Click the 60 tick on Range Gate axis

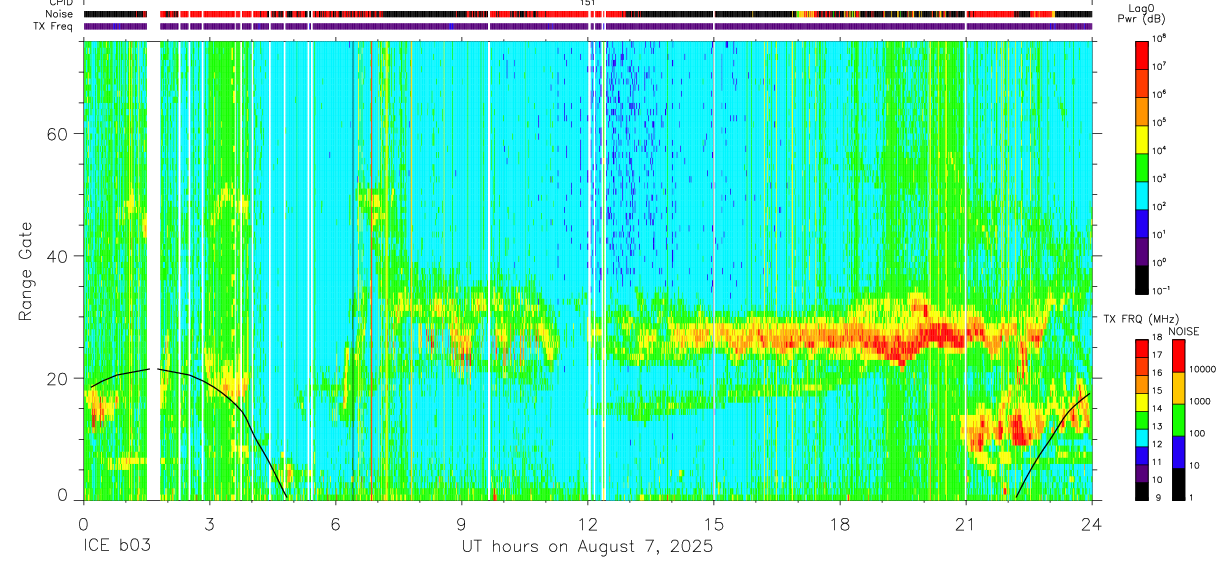click(x=58, y=134)
